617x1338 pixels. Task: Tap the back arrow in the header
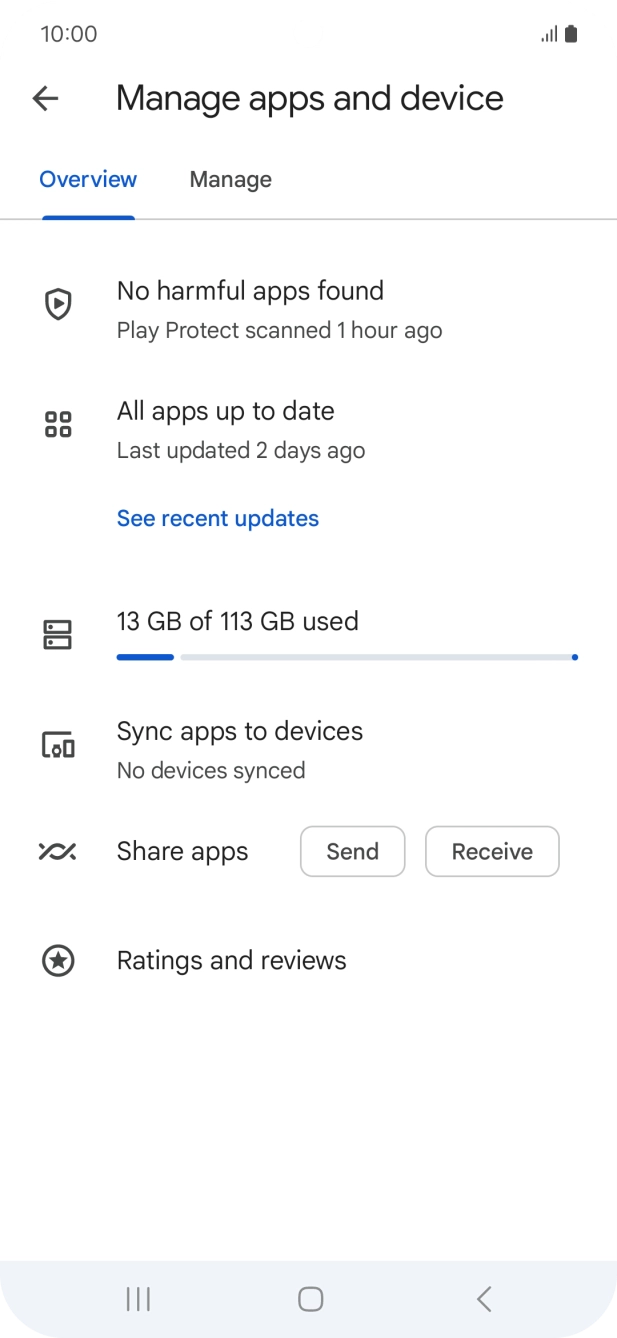[46, 98]
